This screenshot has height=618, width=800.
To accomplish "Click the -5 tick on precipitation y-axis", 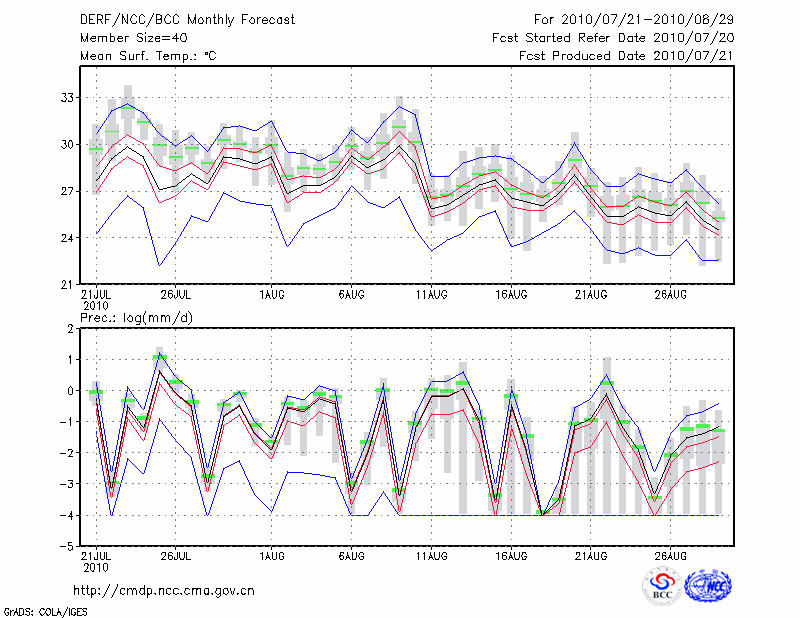I will click(67, 547).
